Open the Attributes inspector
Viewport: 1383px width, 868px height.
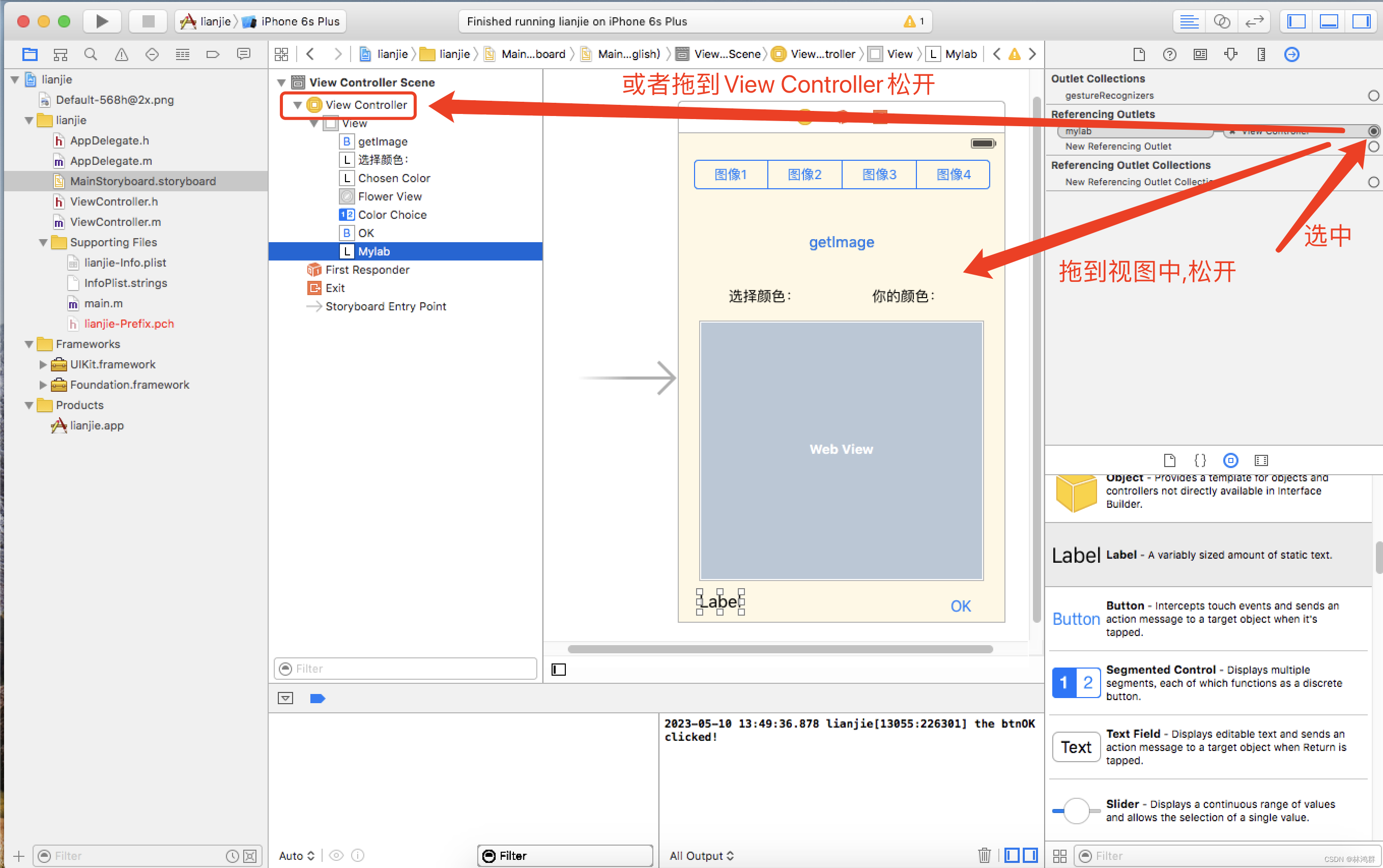(1230, 54)
